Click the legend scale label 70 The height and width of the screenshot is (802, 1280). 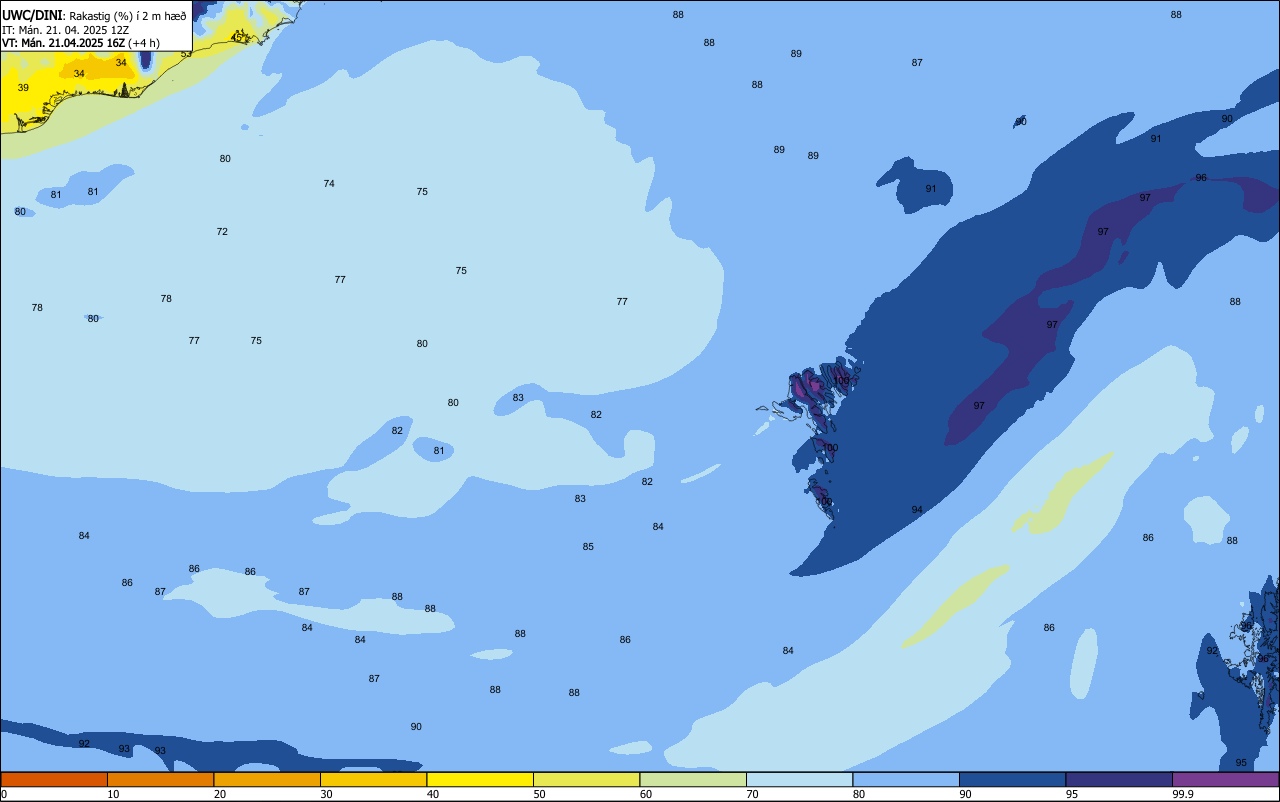752,794
